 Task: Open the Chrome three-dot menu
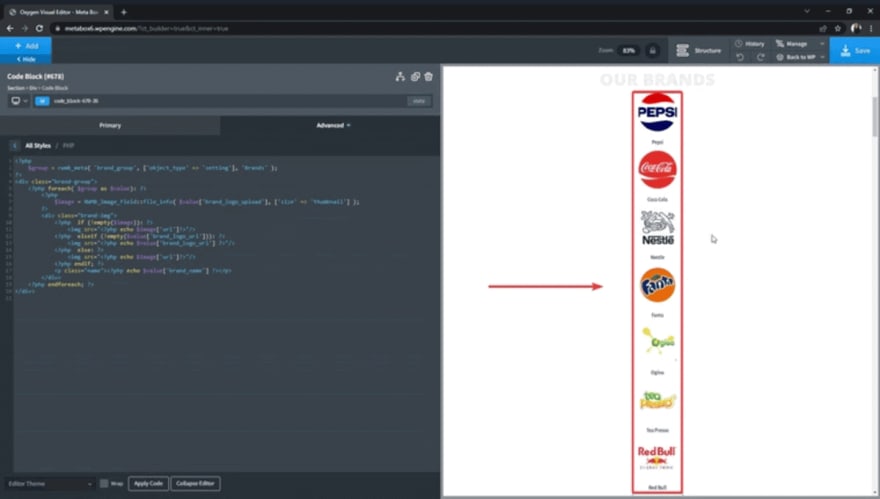click(x=872, y=28)
